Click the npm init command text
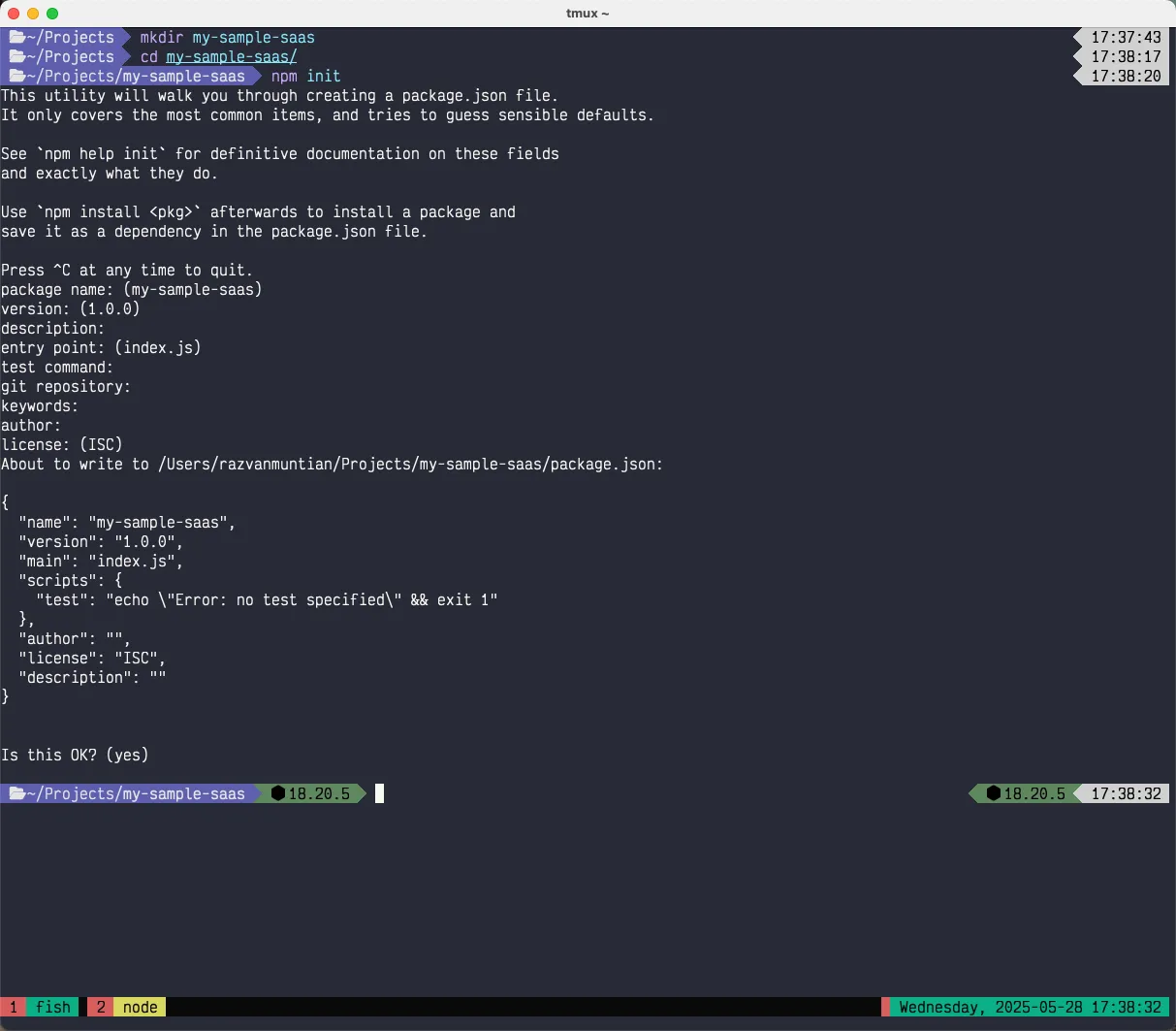 point(305,77)
